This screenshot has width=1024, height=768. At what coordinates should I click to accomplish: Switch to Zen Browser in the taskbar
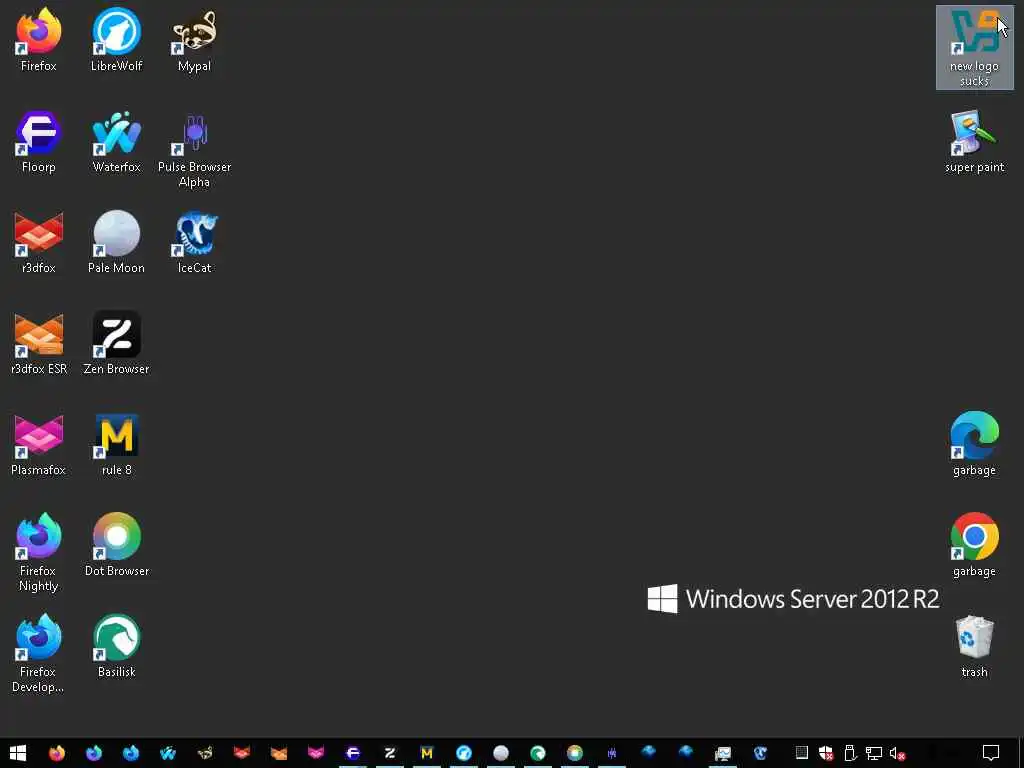[x=390, y=753]
